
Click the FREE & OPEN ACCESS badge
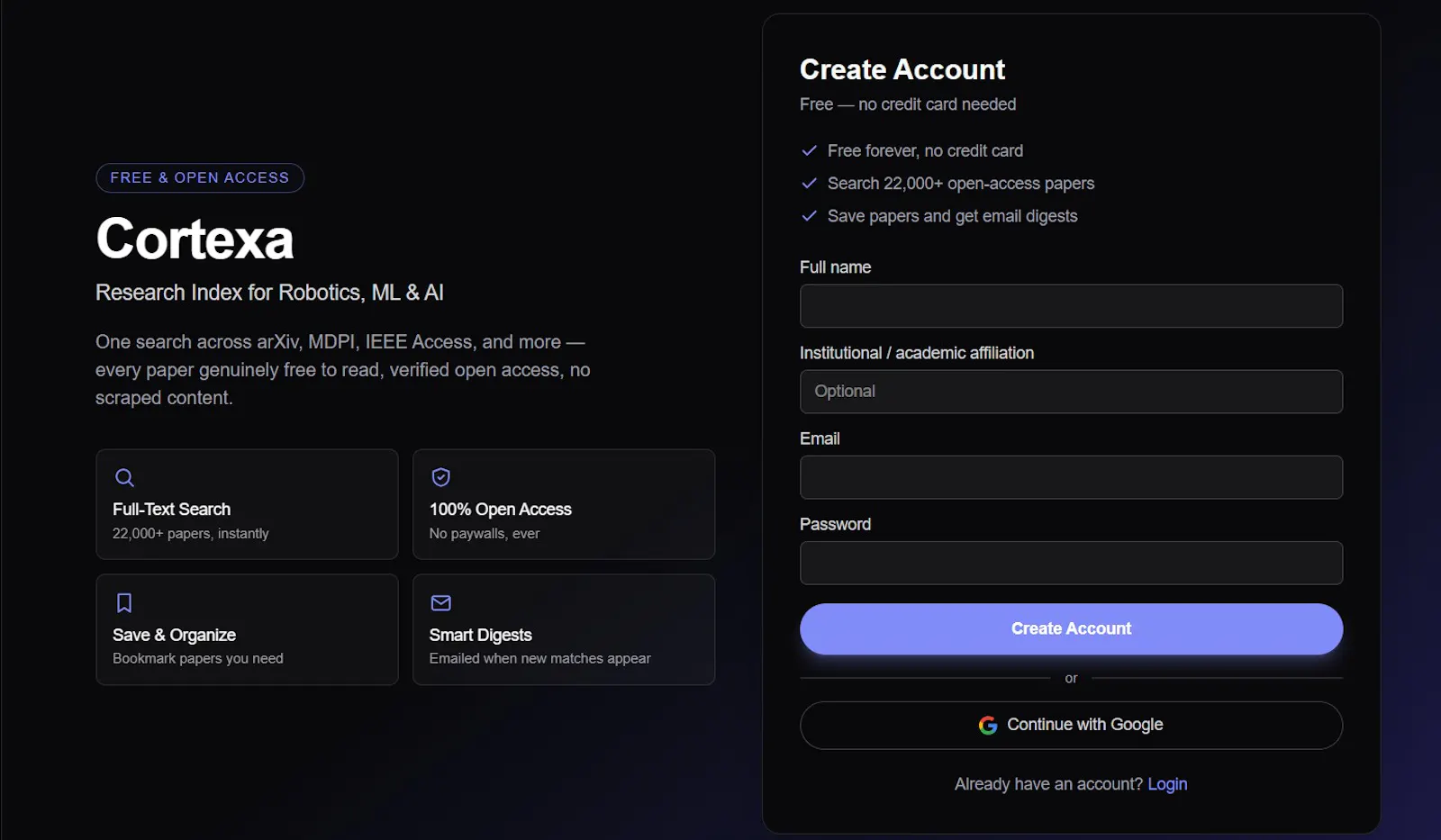click(x=200, y=177)
